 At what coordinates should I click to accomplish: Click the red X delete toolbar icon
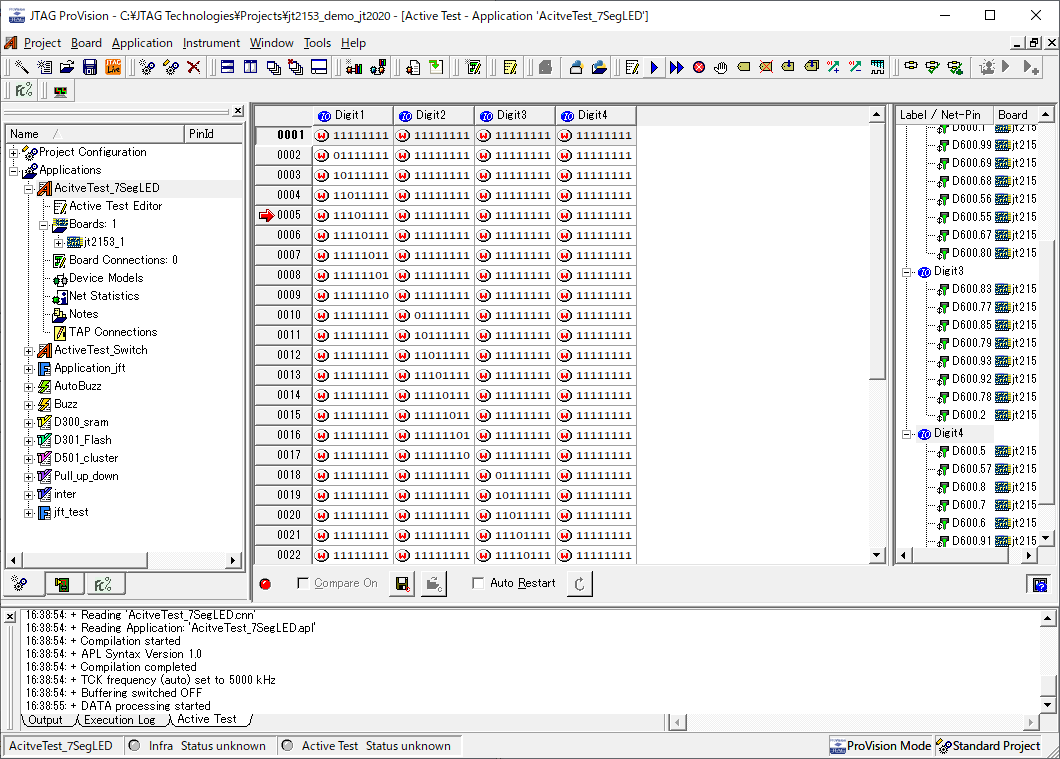coord(193,67)
